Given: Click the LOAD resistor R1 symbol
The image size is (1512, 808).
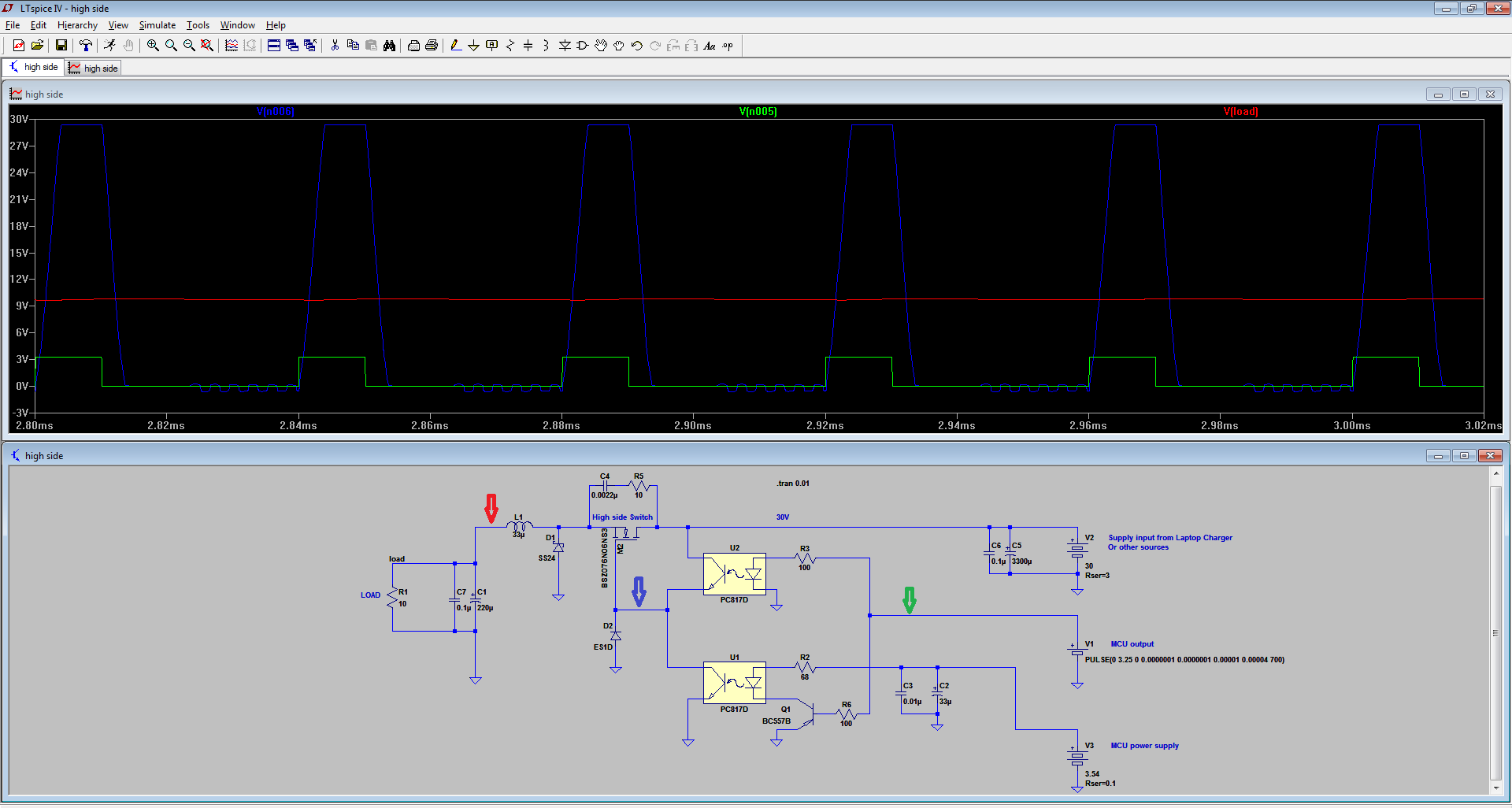Looking at the screenshot, I should pyautogui.click(x=392, y=599).
